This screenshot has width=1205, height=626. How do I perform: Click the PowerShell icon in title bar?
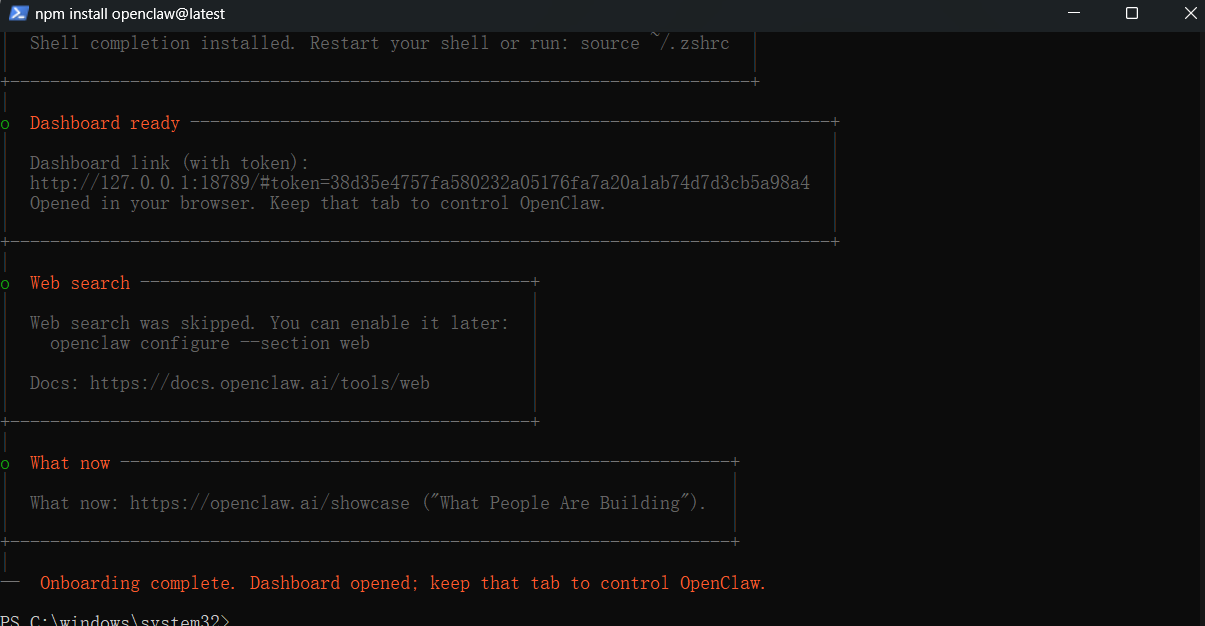[18, 14]
